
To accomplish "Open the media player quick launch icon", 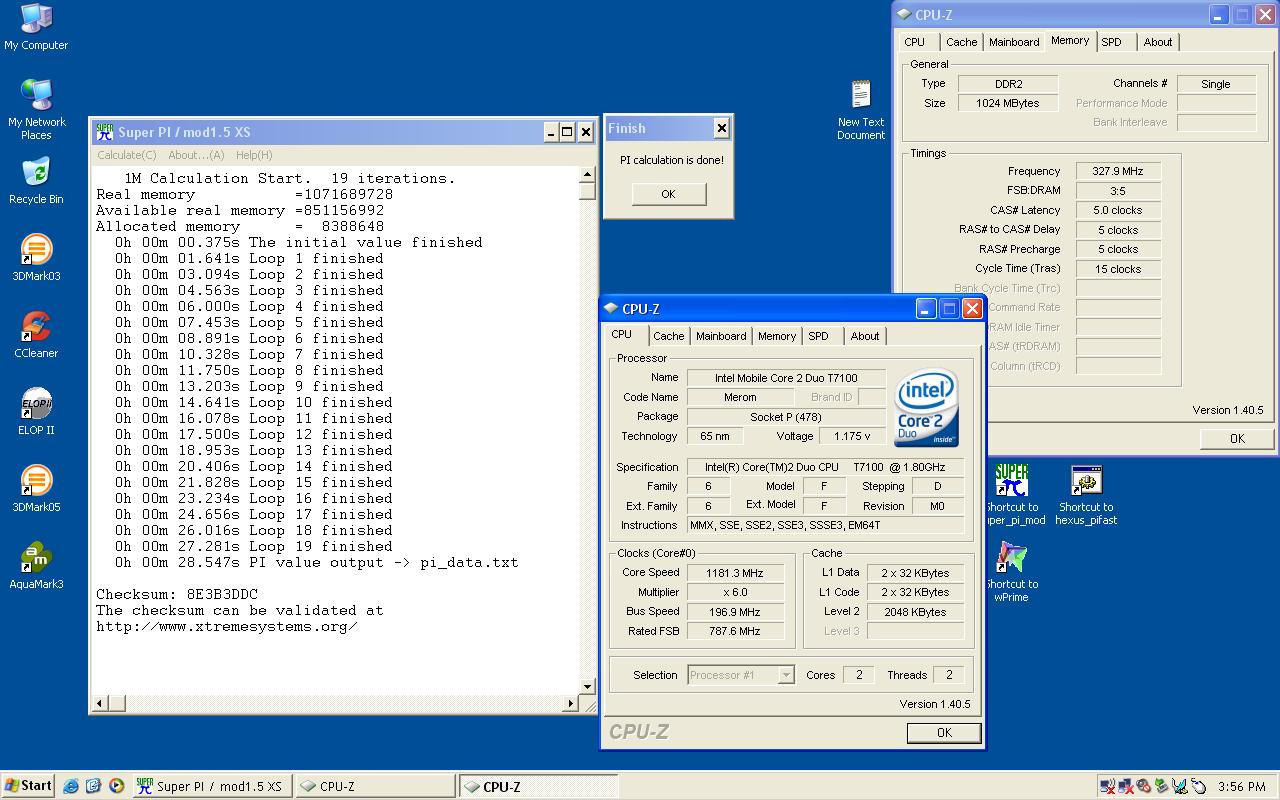I will coord(116,786).
